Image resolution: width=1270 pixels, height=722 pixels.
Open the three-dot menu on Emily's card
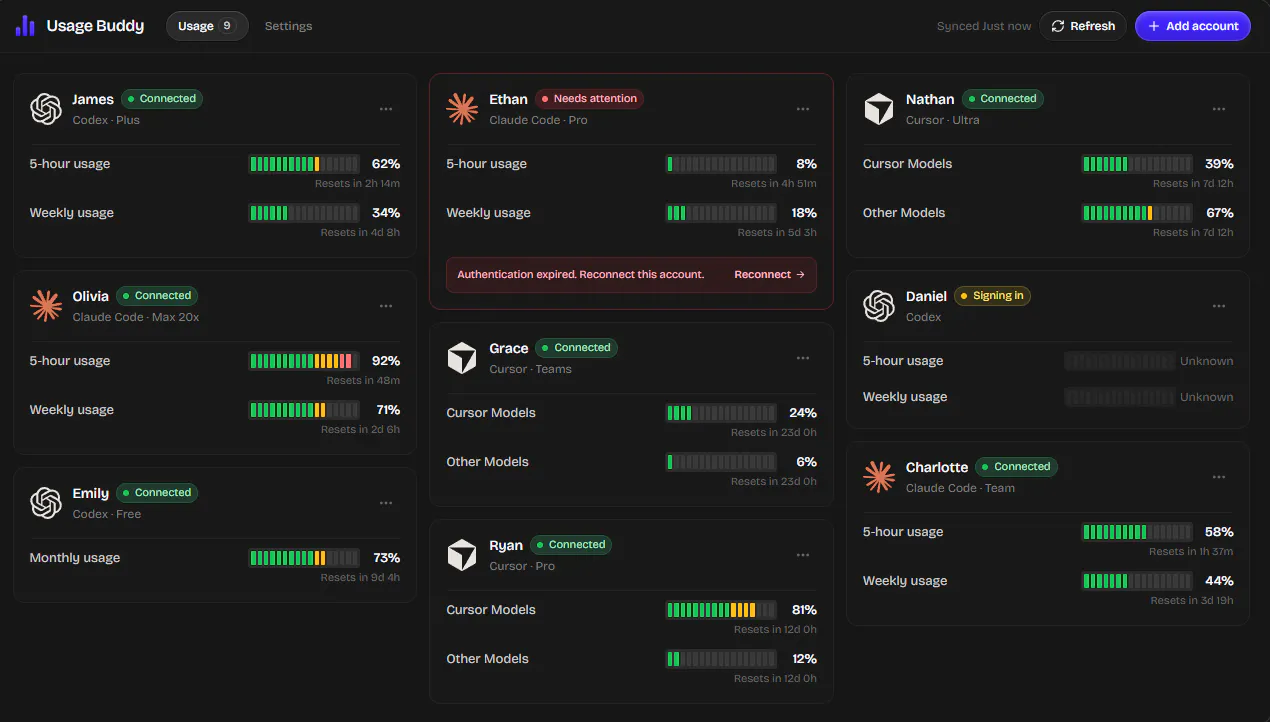click(386, 503)
